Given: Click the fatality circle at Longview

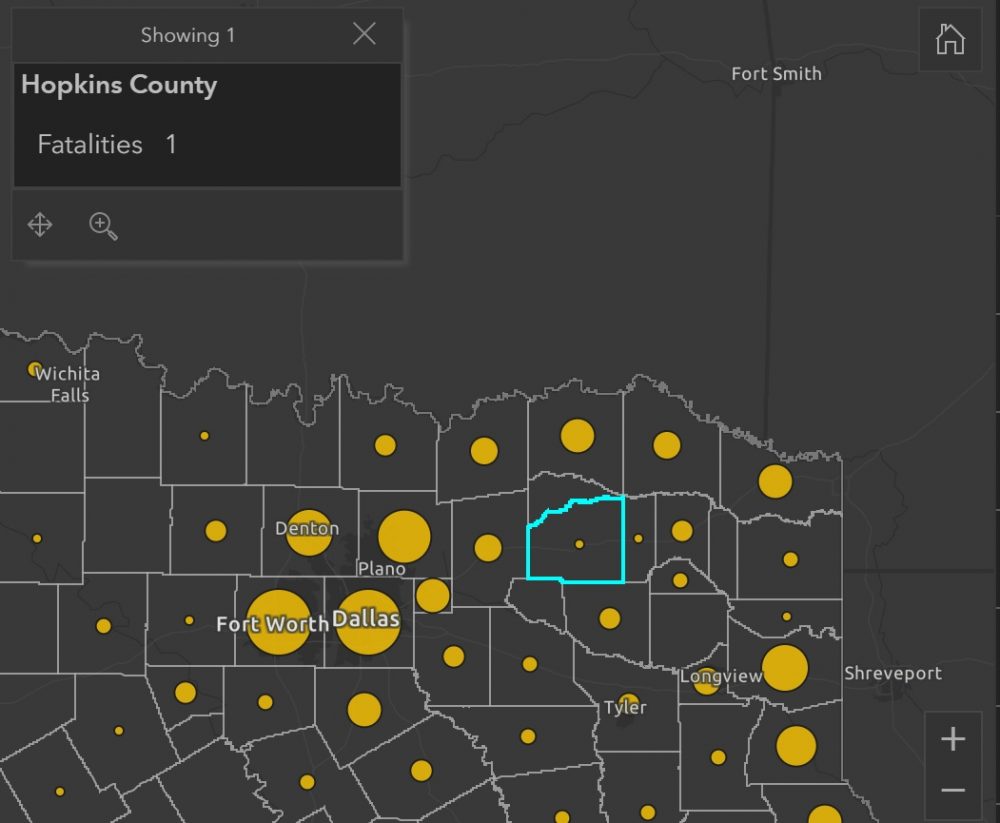Looking at the screenshot, I should (x=706, y=681).
